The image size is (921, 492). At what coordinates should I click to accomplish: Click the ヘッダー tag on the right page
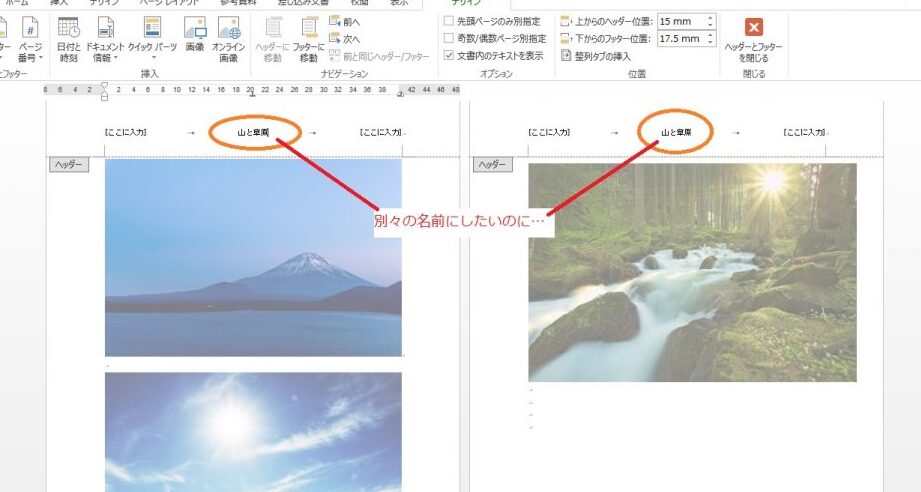pyautogui.click(x=492, y=165)
